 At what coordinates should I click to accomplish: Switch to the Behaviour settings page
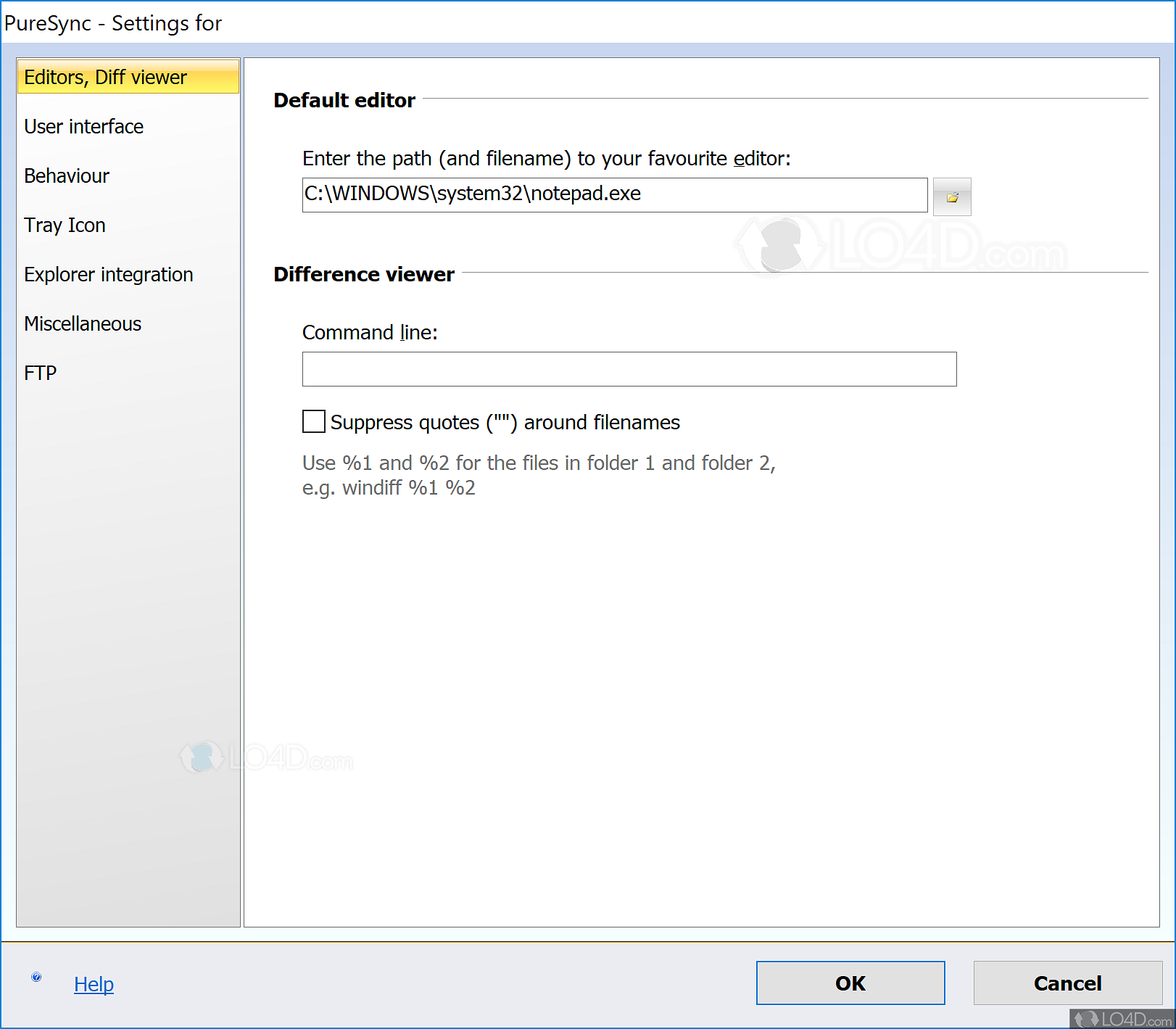[x=67, y=175]
